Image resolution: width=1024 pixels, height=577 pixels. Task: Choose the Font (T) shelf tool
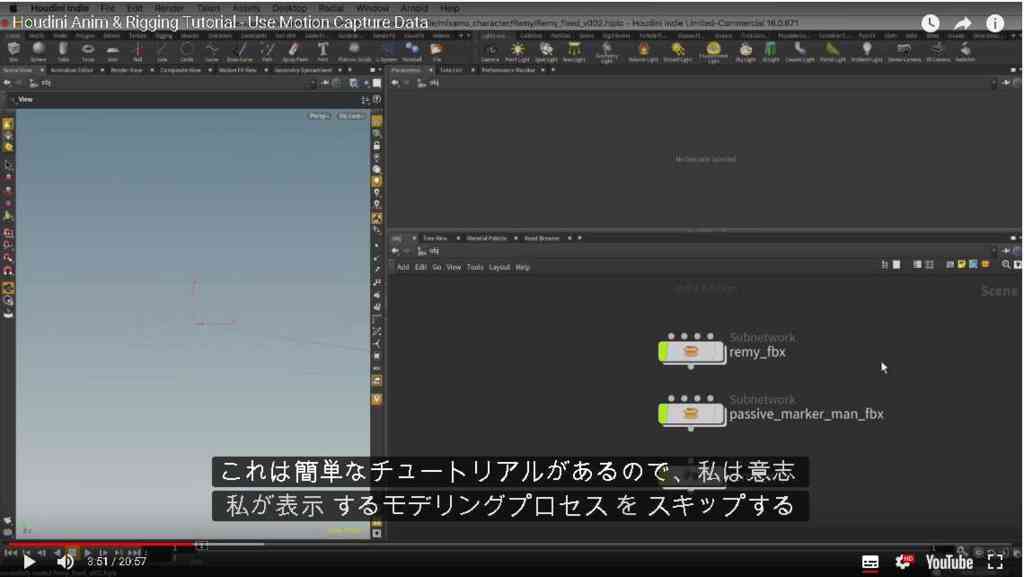click(323, 51)
